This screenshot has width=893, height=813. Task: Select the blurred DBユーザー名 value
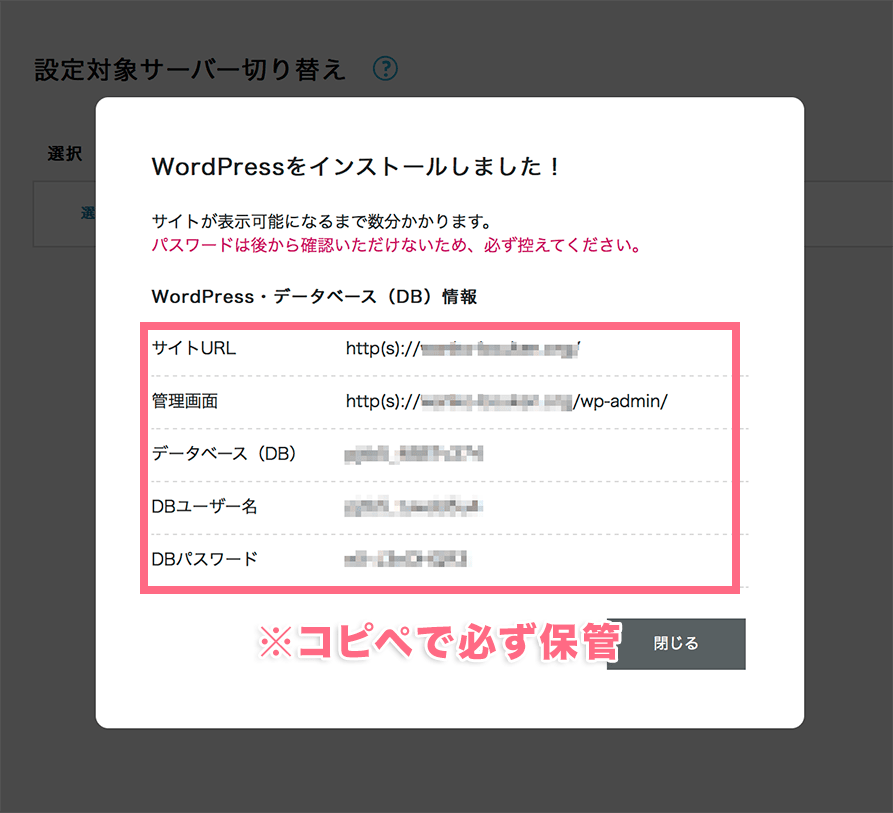[413, 507]
